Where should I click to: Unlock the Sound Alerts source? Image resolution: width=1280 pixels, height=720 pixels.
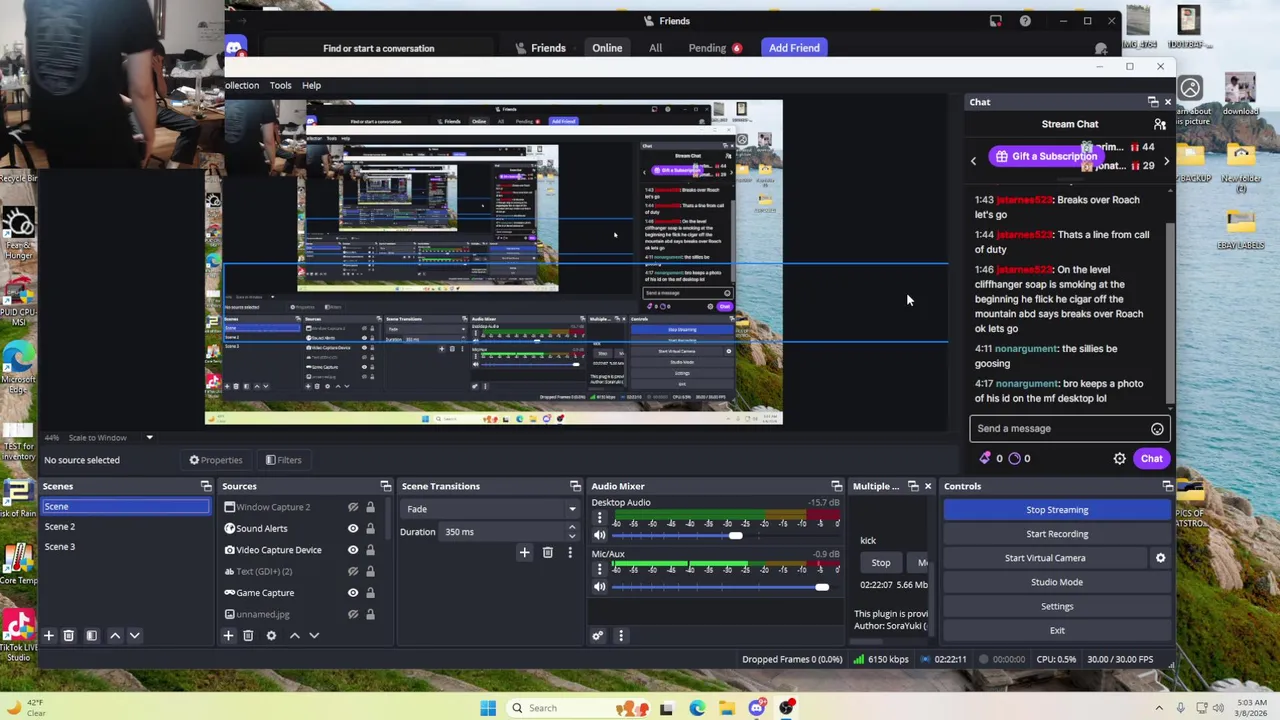click(x=370, y=528)
